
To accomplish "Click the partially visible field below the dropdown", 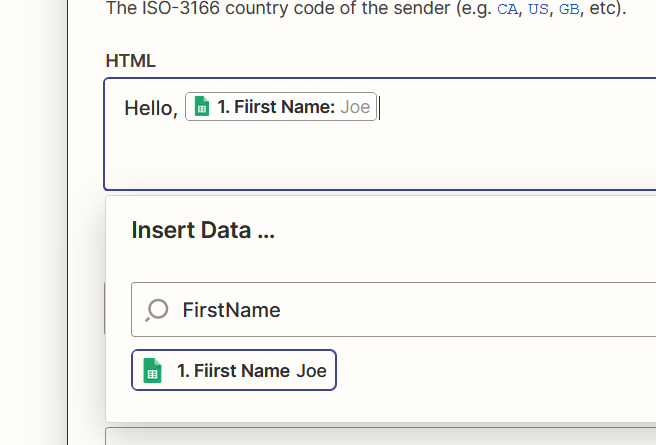I will [x=380, y=437].
